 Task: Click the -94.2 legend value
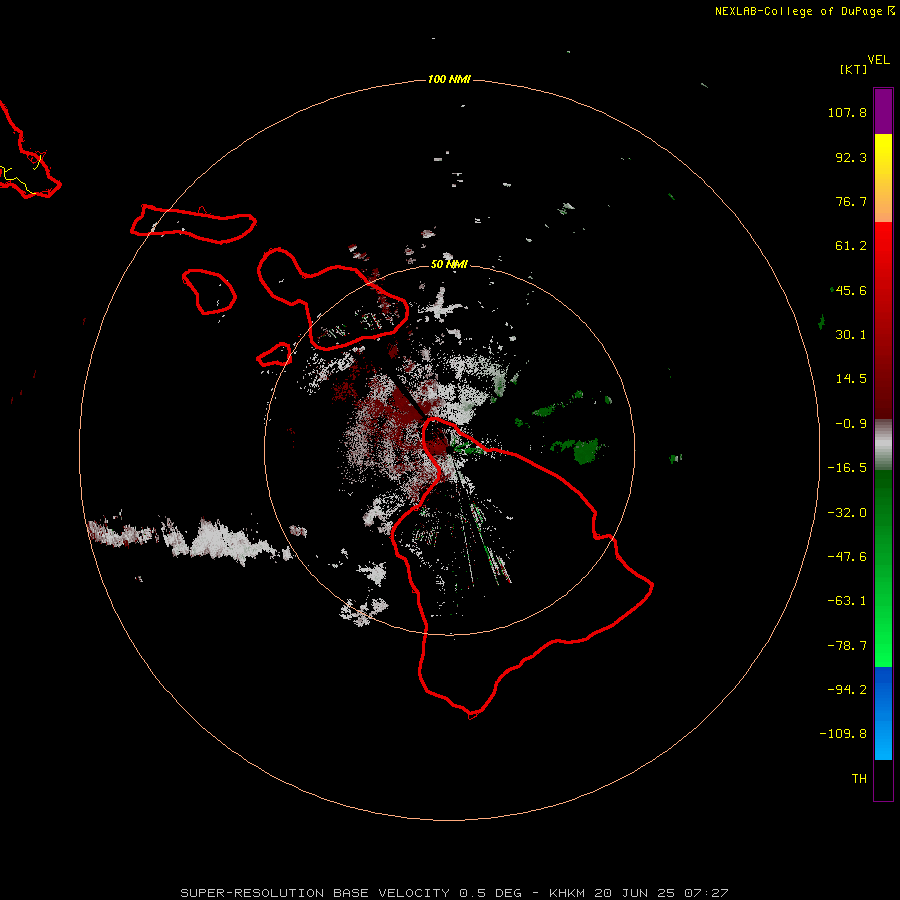point(847,690)
